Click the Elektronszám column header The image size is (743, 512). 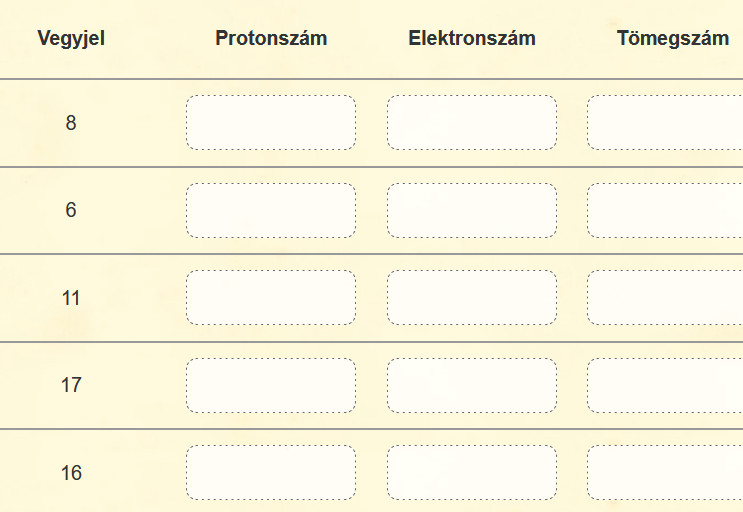click(472, 38)
